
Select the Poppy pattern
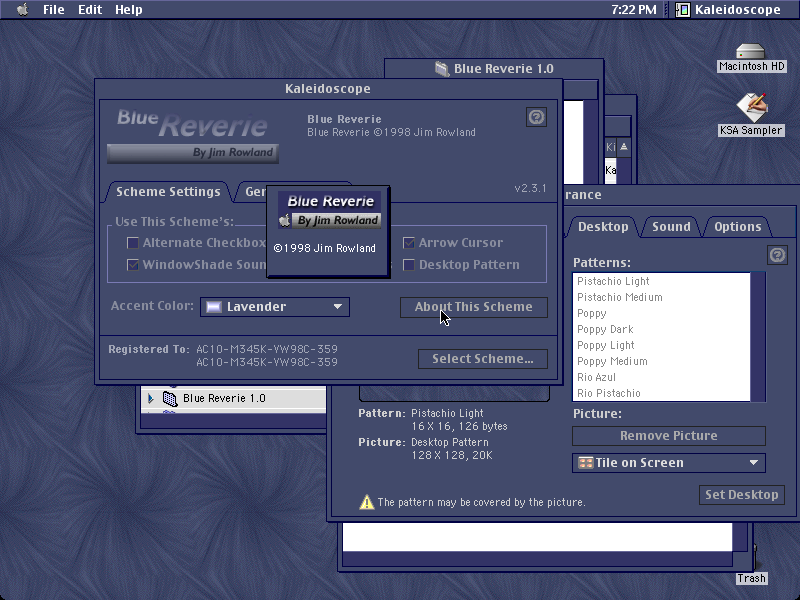tap(661, 313)
